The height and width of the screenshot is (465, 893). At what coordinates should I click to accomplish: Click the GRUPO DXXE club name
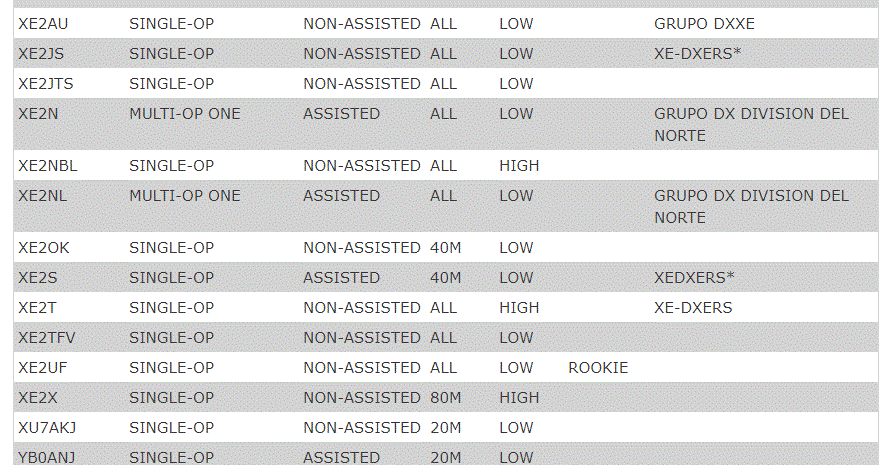tap(704, 24)
